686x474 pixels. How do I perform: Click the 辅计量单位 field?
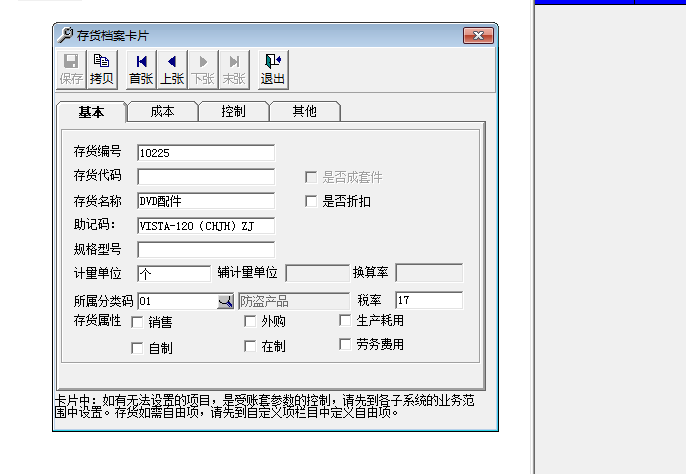click(317, 273)
